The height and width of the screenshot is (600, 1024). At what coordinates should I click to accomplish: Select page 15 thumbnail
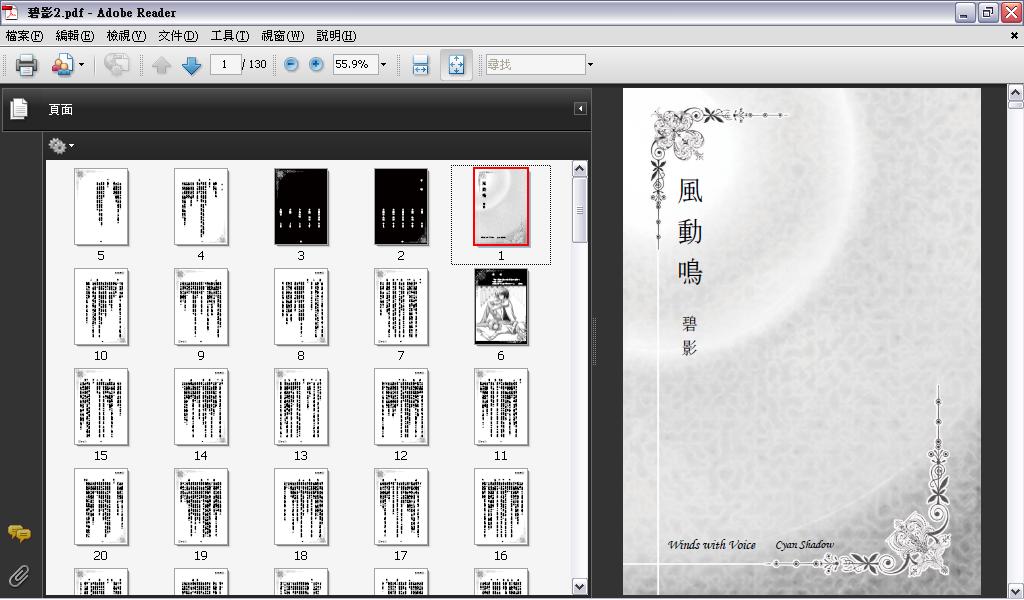pyautogui.click(x=101, y=407)
